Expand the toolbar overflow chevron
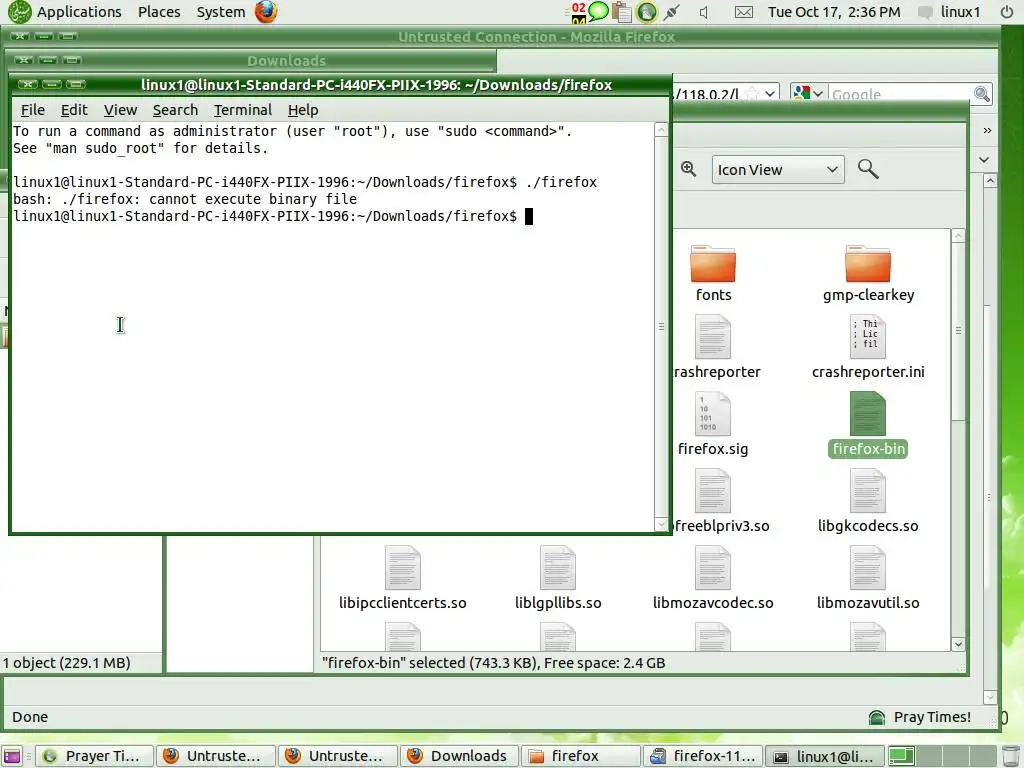 [x=987, y=131]
